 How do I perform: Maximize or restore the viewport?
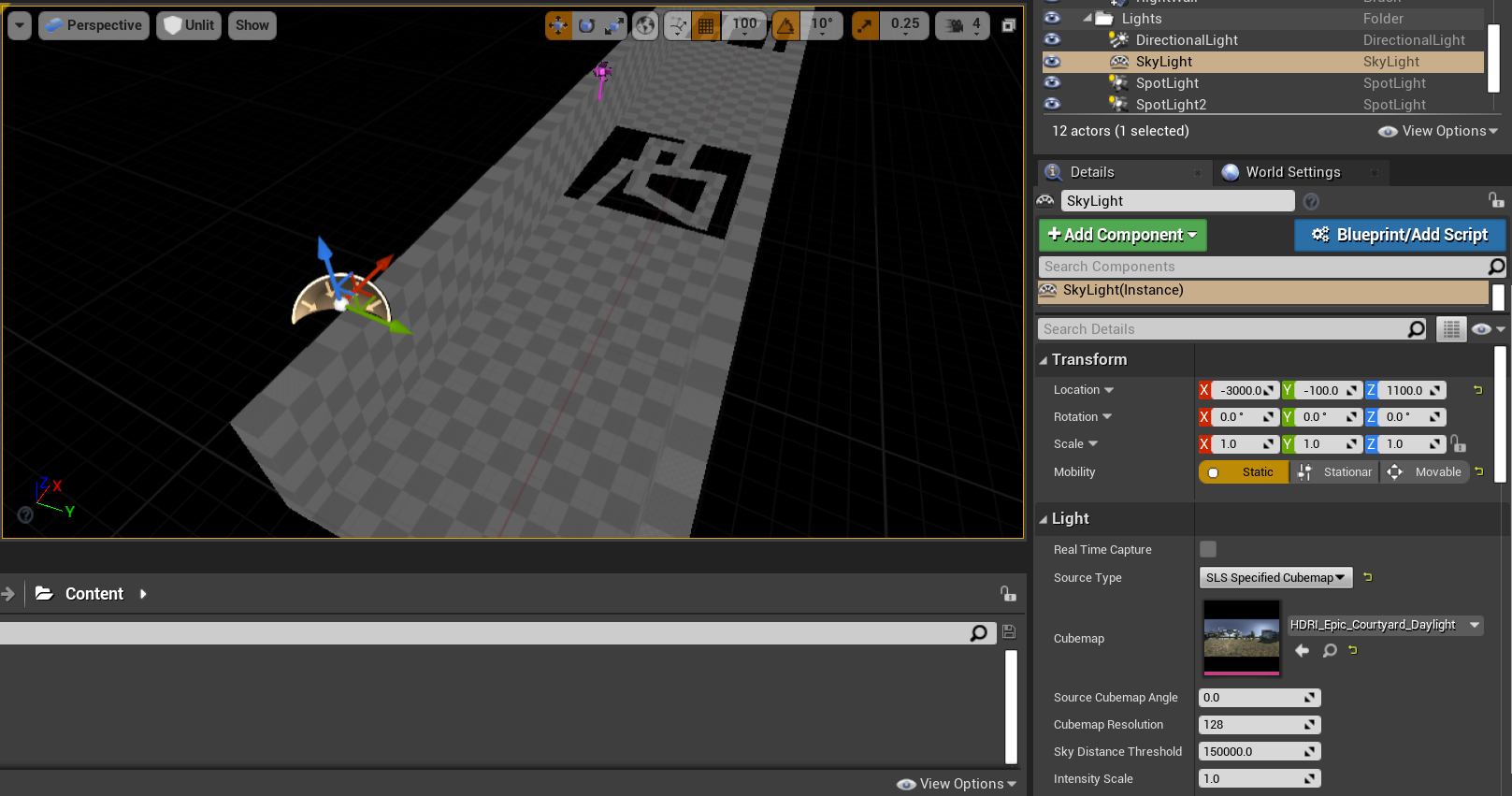(1008, 25)
